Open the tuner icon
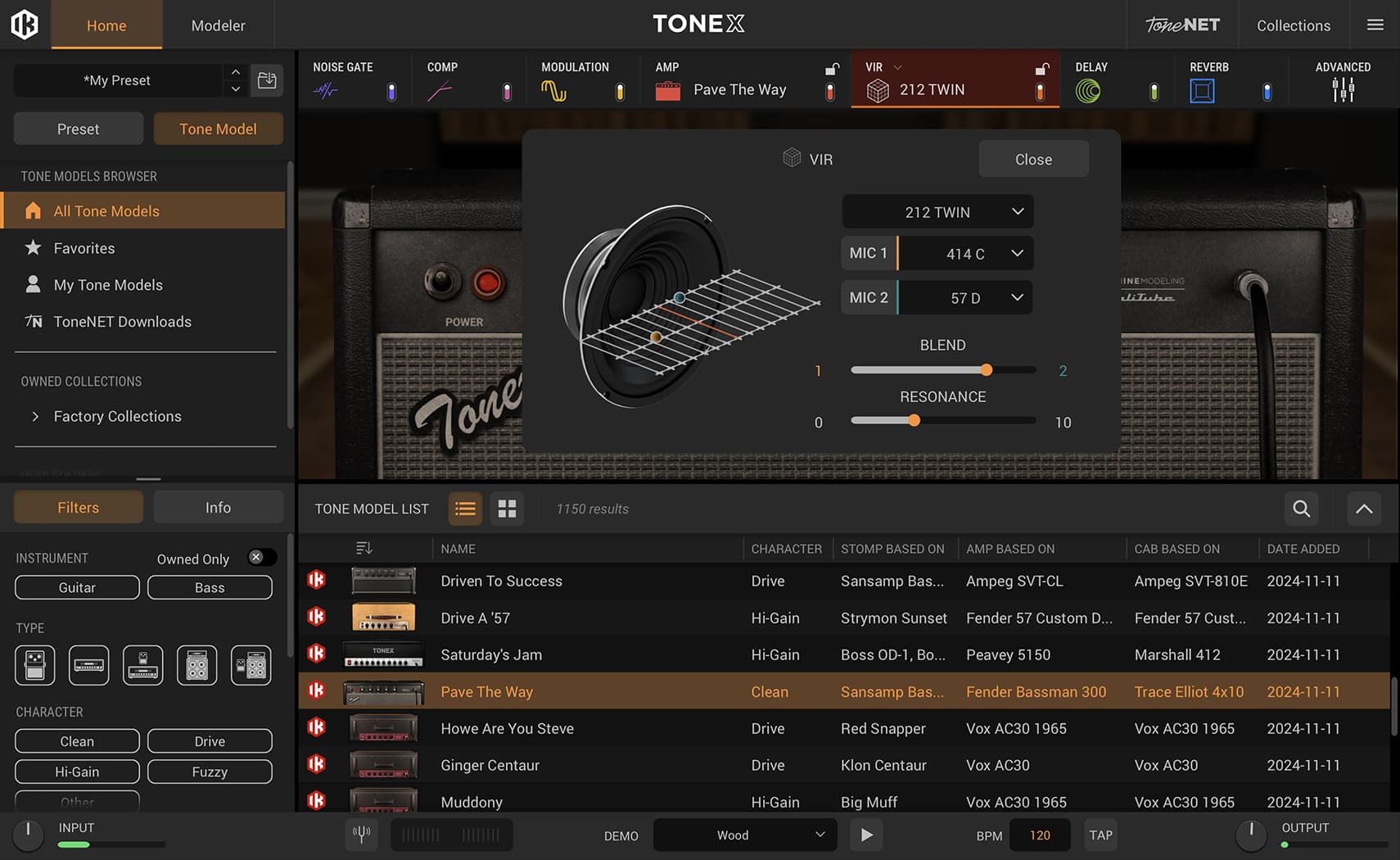The width and height of the screenshot is (1400, 860). 361,835
